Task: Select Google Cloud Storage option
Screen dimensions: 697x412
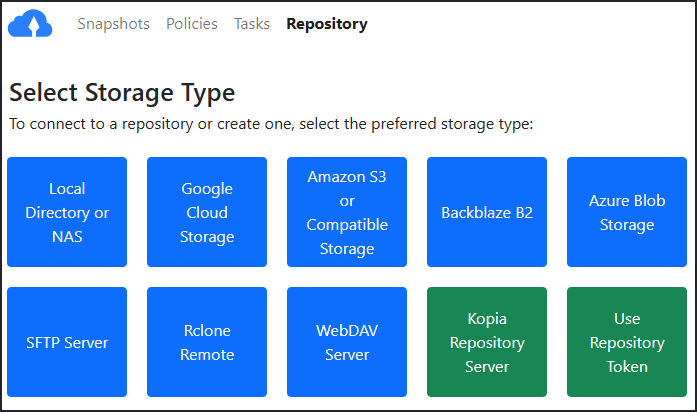Action: [207, 212]
